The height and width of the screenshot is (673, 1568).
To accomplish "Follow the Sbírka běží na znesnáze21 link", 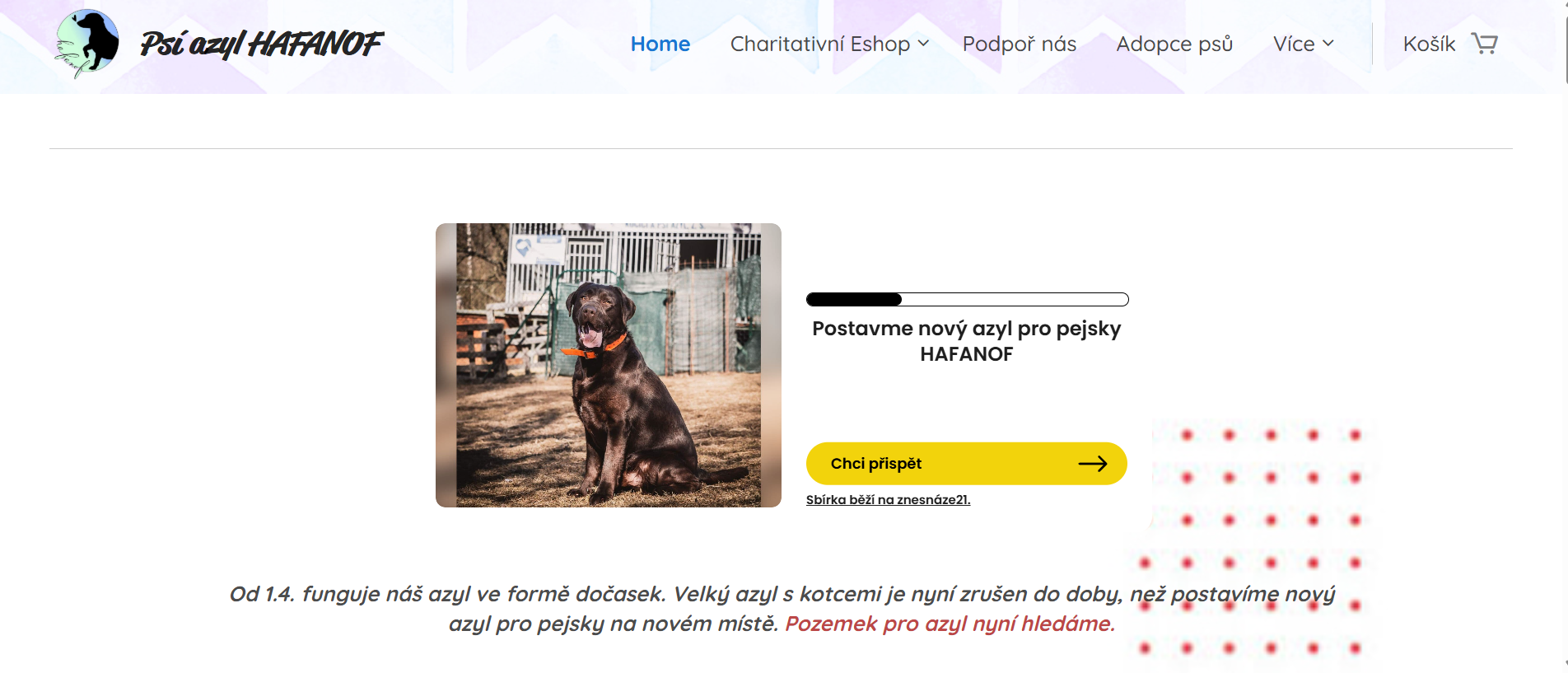I will [888, 500].
